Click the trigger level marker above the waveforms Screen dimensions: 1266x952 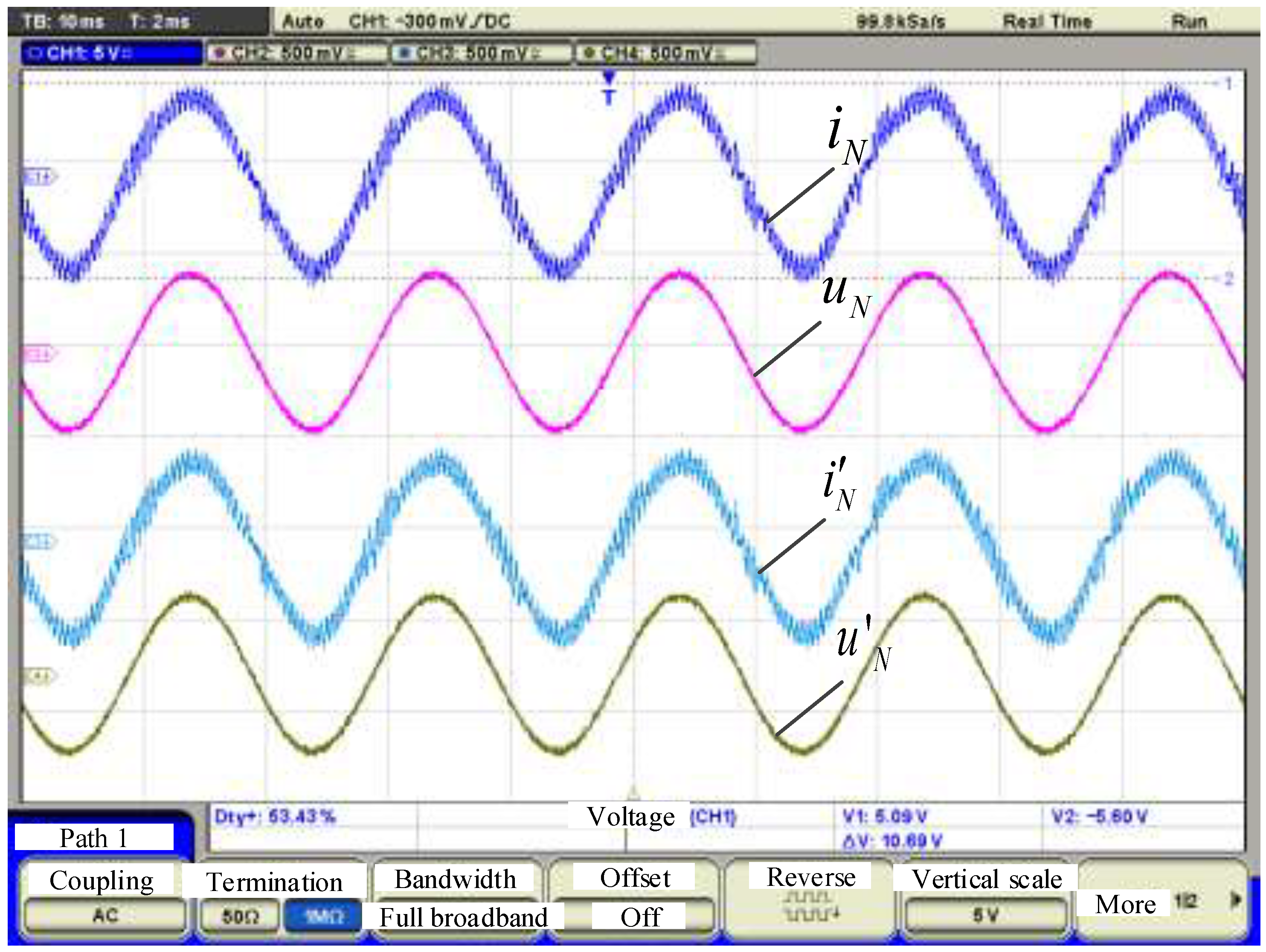pyautogui.click(x=608, y=80)
